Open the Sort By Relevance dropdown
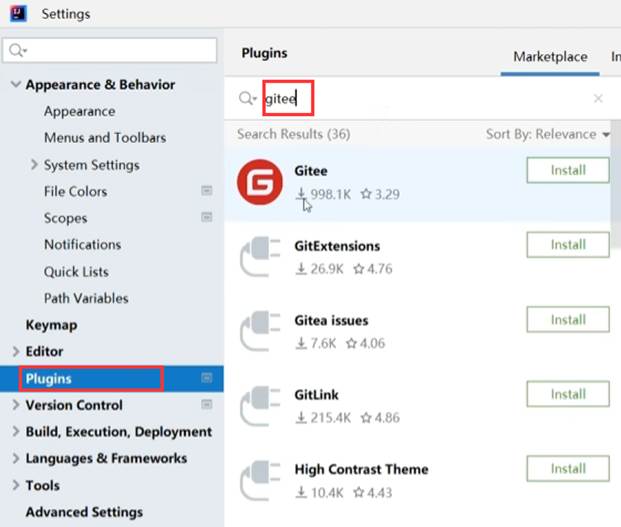Viewport: 621px width, 527px height. (548, 134)
